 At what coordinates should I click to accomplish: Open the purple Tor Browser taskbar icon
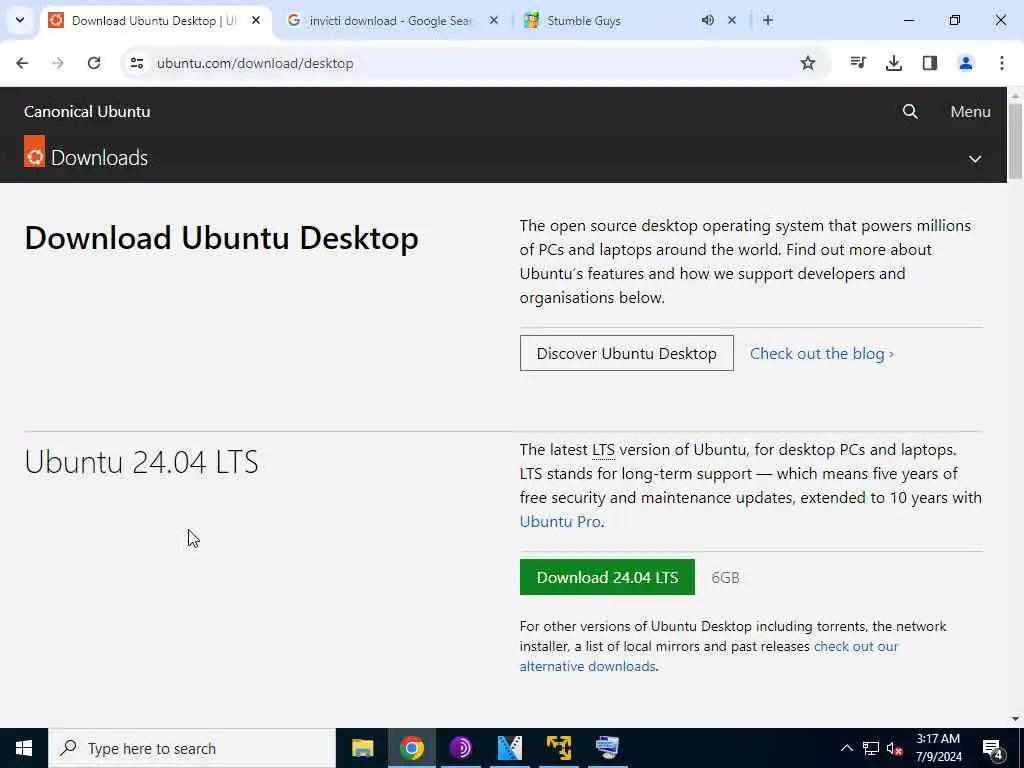(x=460, y=748)
